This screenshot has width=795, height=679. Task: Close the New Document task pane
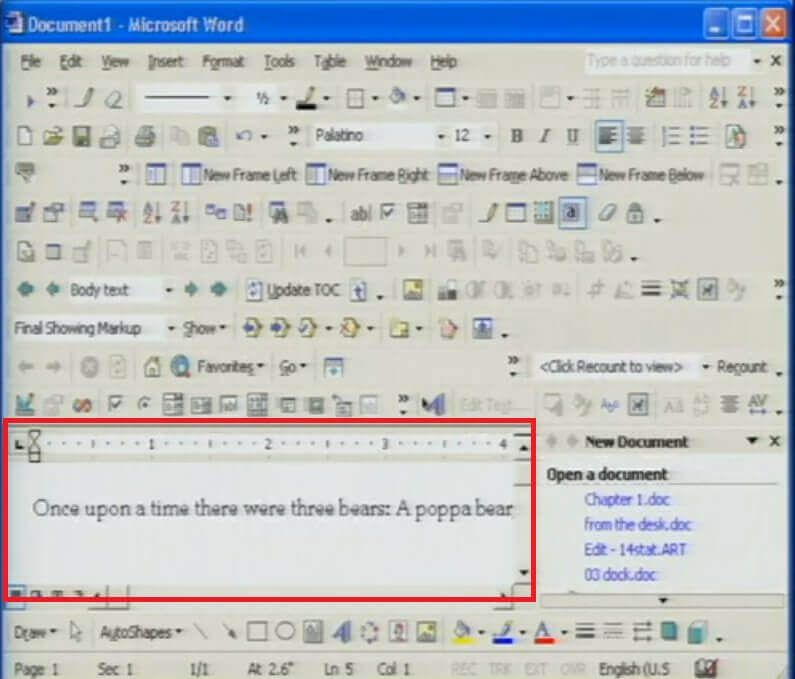(x=774, y=441)
